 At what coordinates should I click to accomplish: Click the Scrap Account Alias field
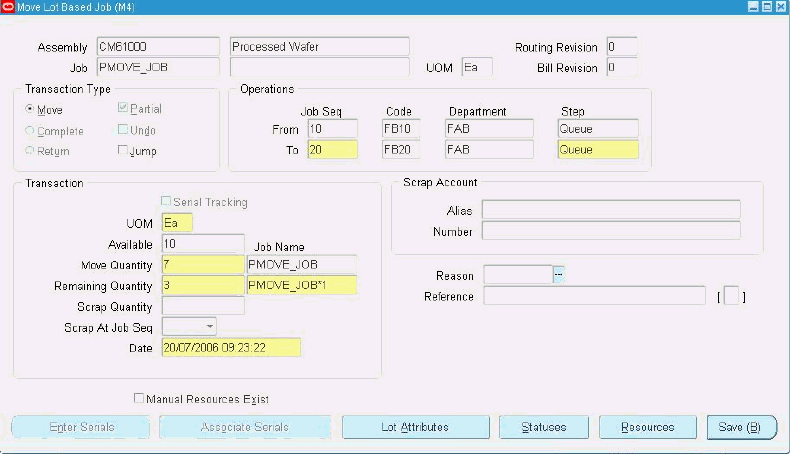tap(611, 210)
